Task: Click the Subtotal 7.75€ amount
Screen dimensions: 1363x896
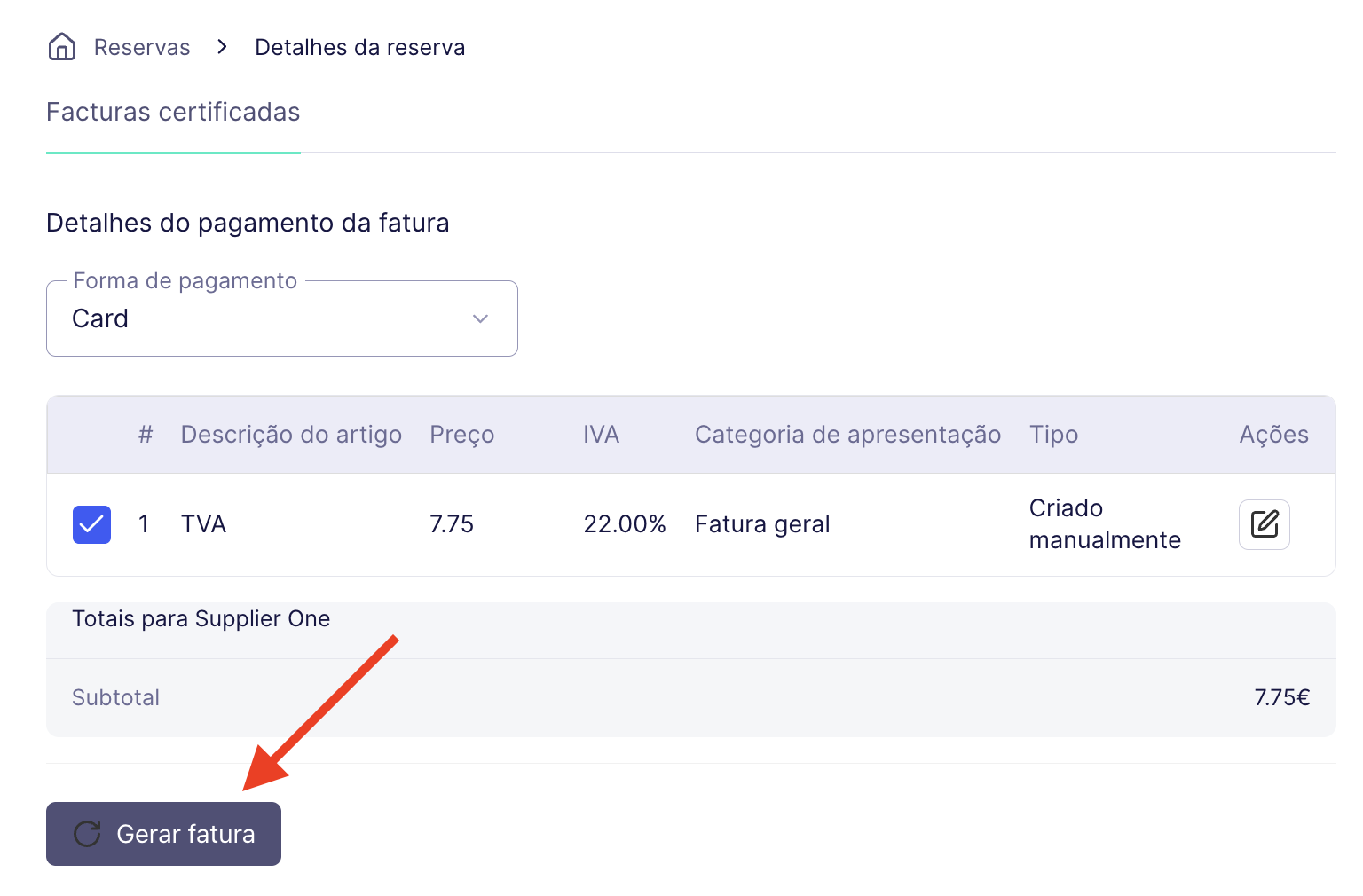Action: tap(1281, 697)
